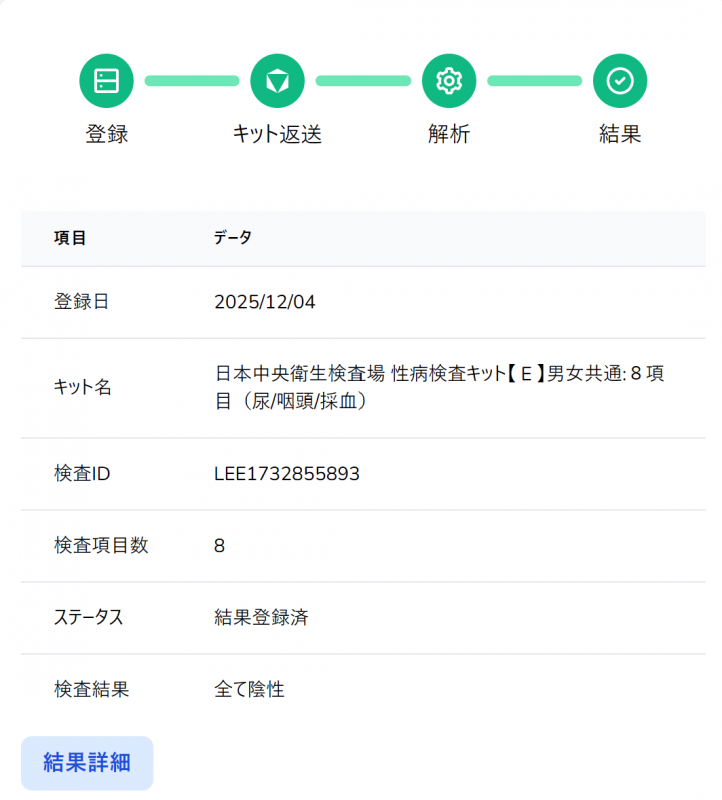Click the 結果 step checkmark icon
722x800 pixels.
coord(620,81)
